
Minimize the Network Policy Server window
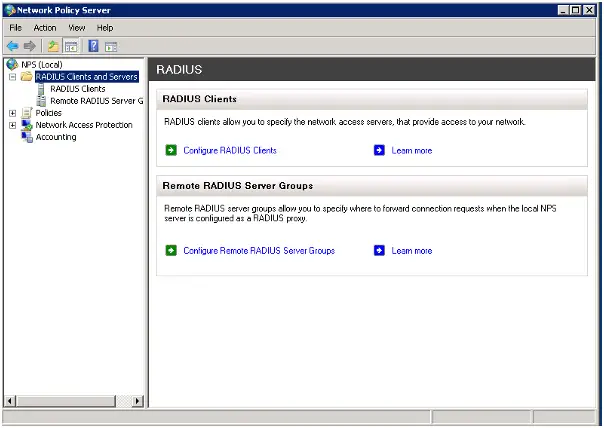click(x=564, y=10)
